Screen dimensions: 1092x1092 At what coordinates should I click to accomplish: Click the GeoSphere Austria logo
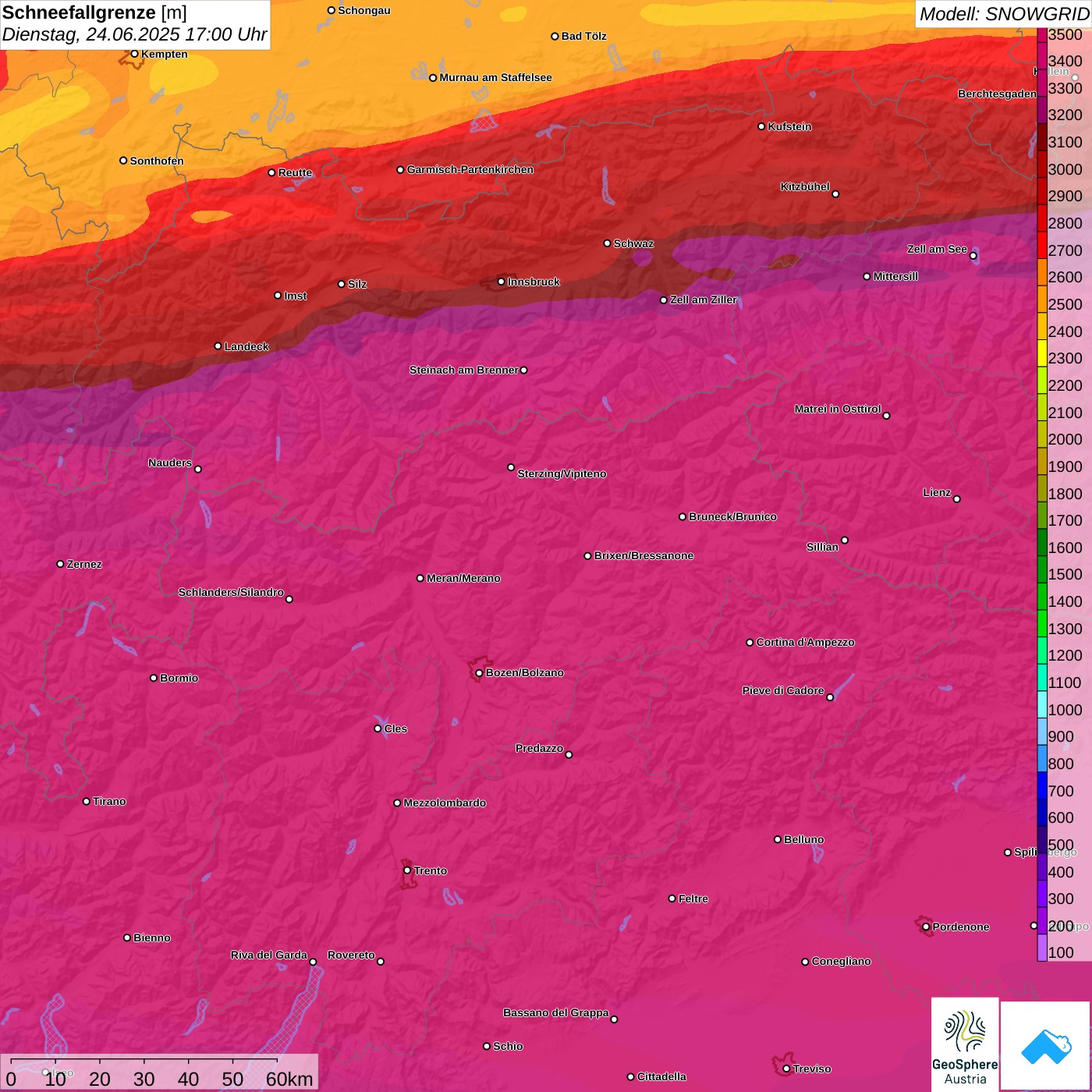[x=965, y=1044]
